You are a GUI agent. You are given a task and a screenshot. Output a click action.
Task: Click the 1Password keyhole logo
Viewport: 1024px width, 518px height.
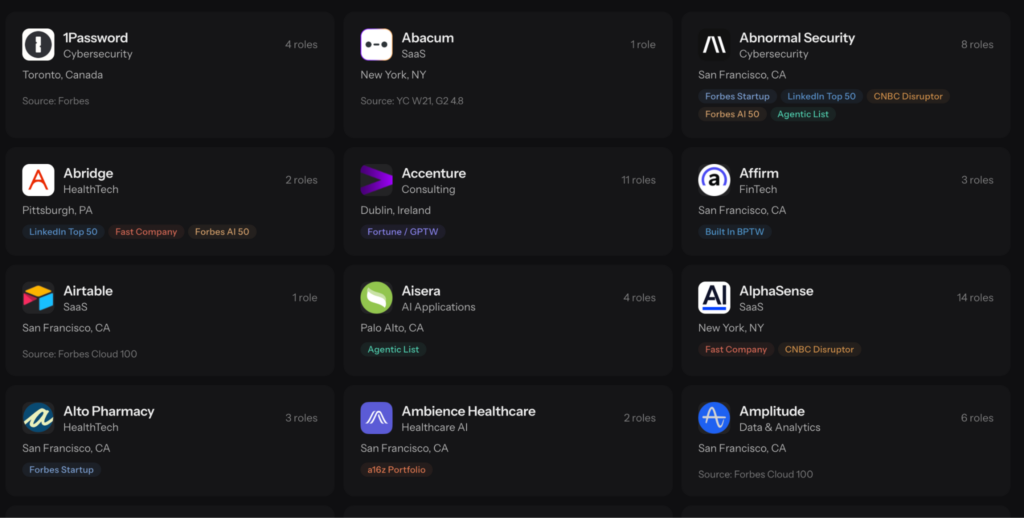point(38,44)
